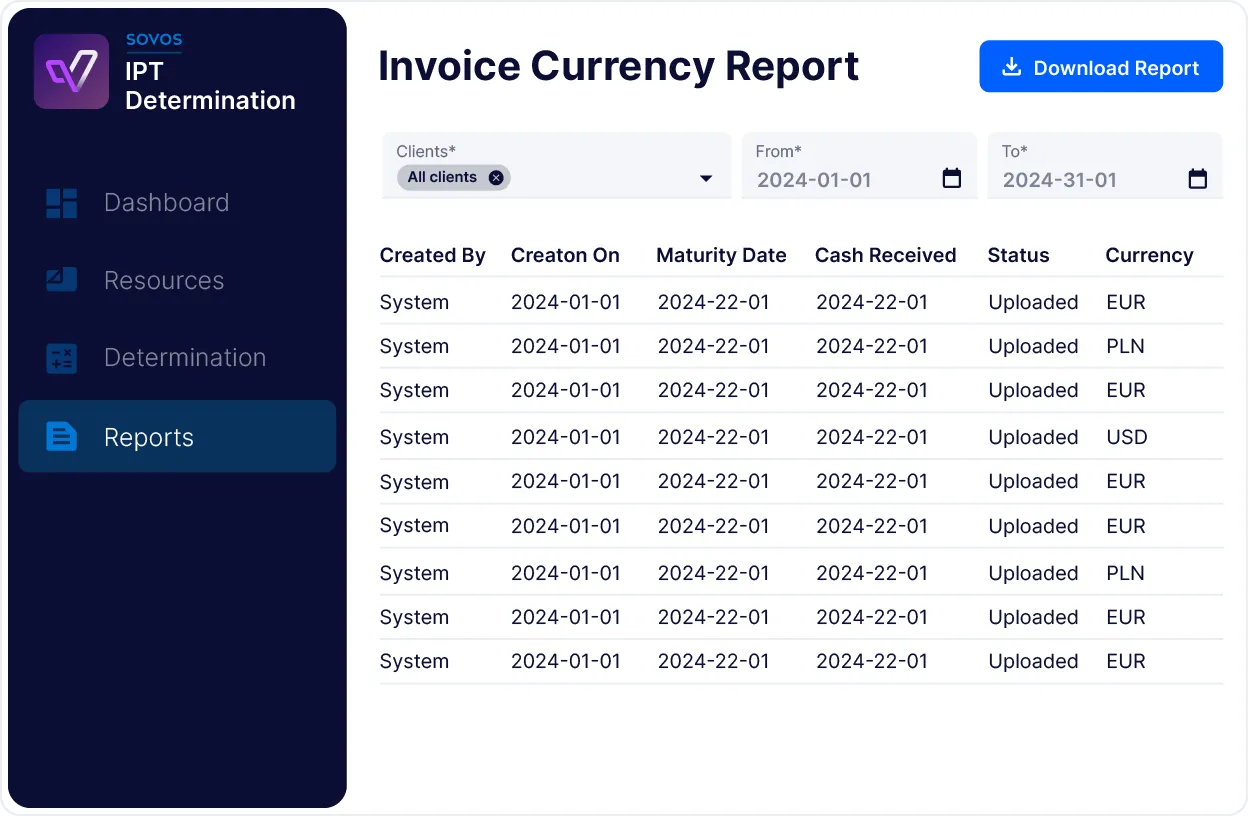Select the table row with USD currency

point(800,438)
